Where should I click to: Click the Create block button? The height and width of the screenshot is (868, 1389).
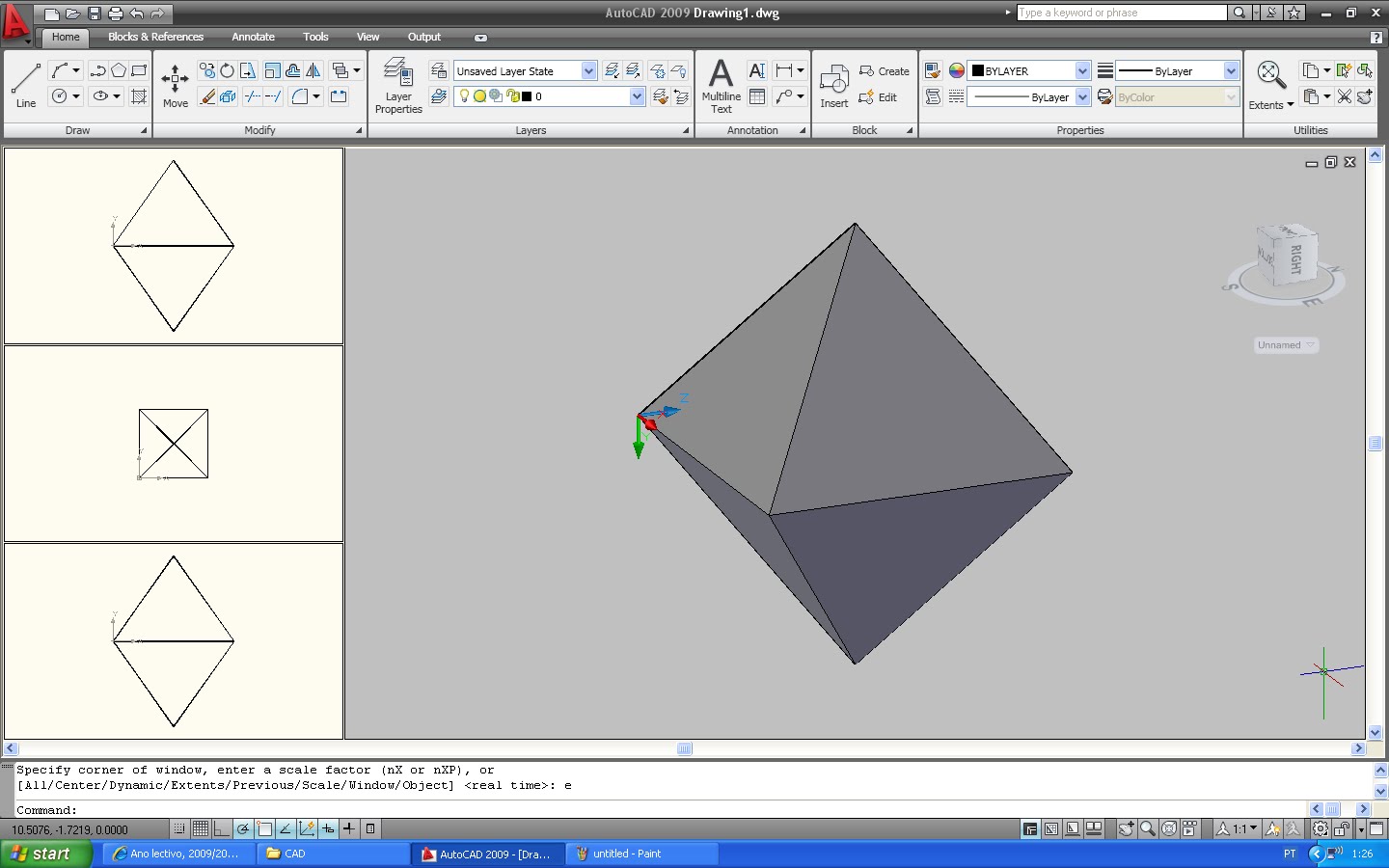tap(884, 70)
